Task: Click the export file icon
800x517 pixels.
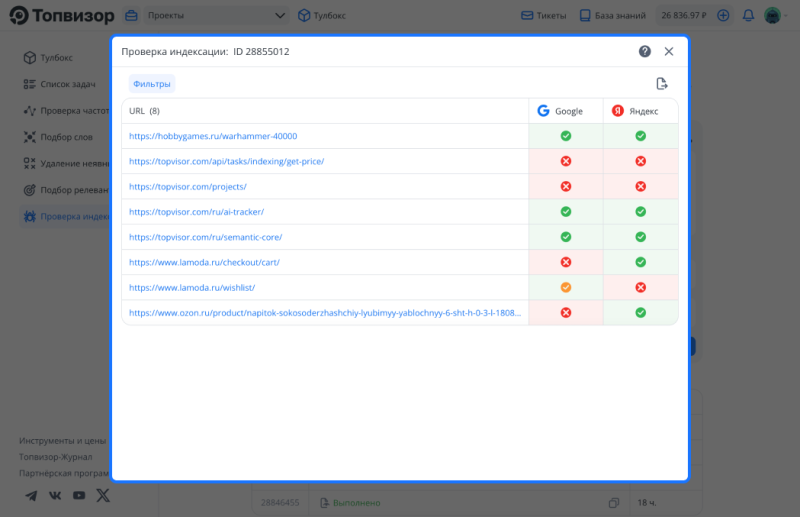Action: click(x=662, y=84)
